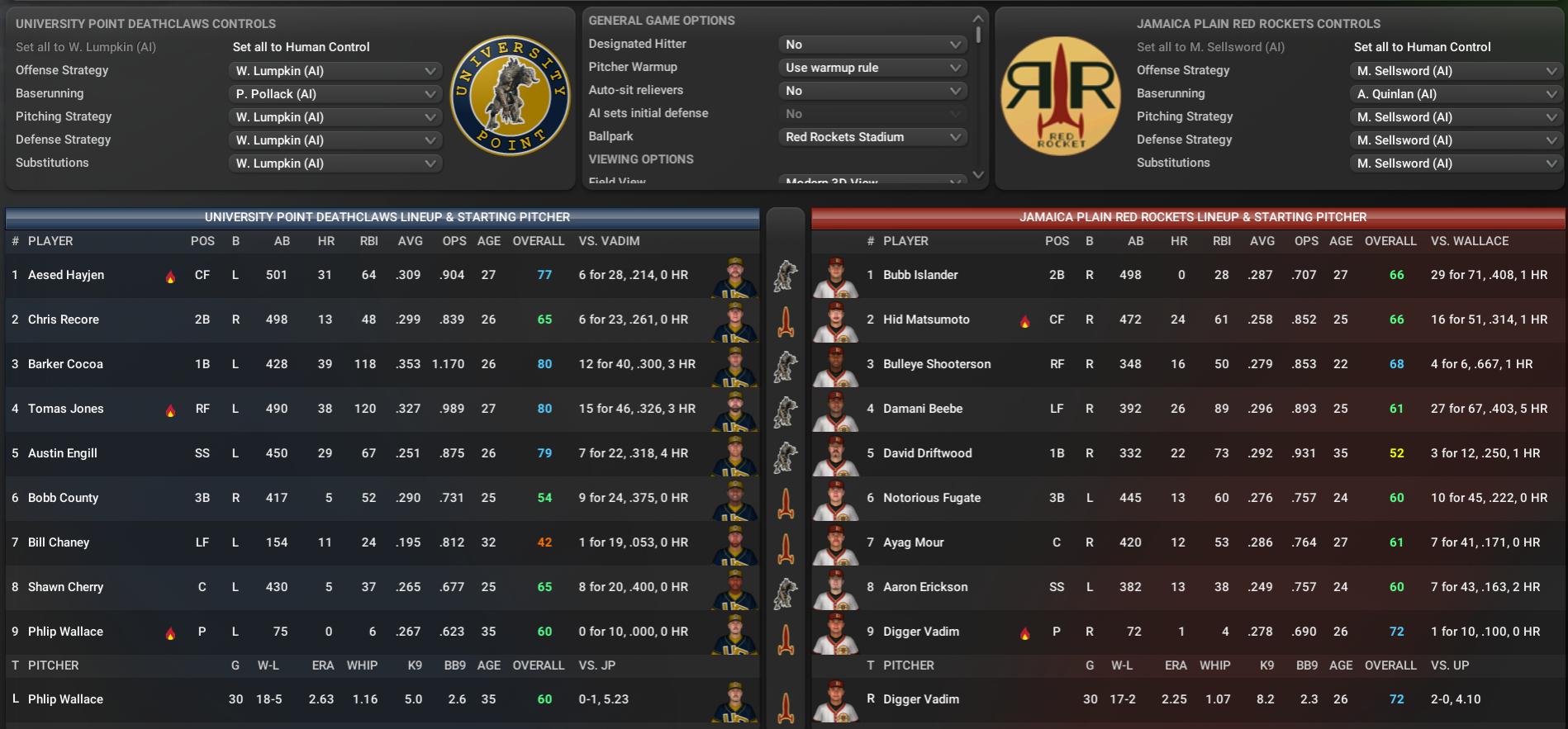The image size is (1568, 729).
Task: Click the General Game Options scrollbar down arrow
Action: click(x=979, y=174)
